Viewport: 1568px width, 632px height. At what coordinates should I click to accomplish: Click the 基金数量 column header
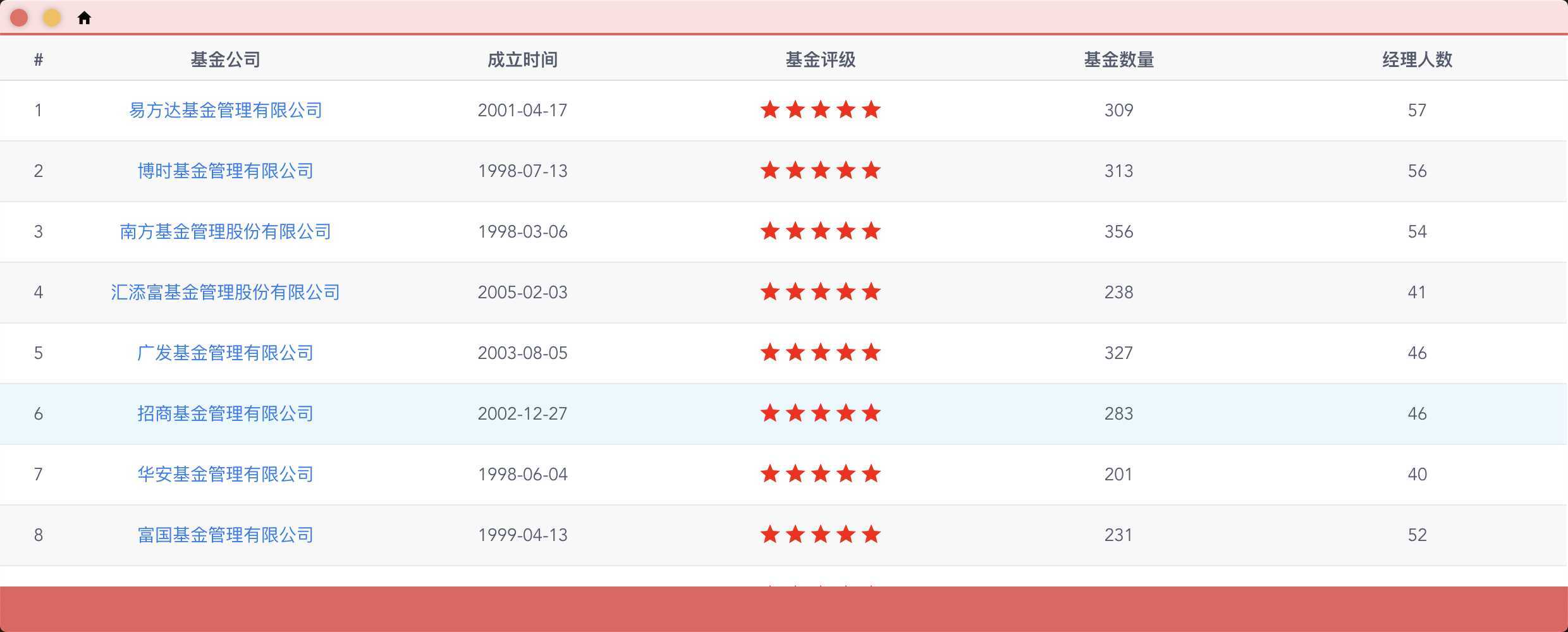point(1119,59)
